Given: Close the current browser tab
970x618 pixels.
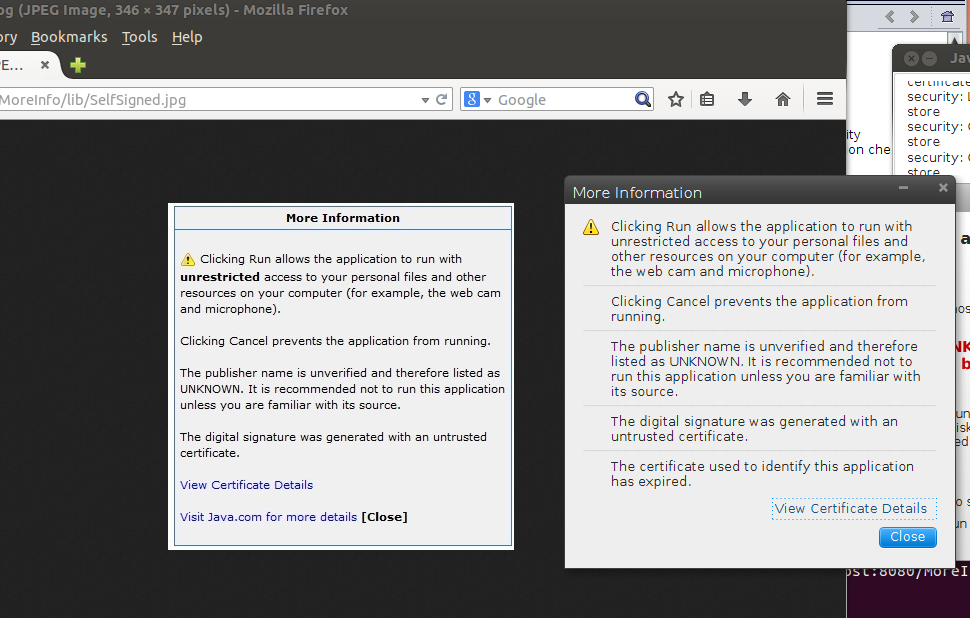Looking at the screenshot, I should (x=45, y=65).
